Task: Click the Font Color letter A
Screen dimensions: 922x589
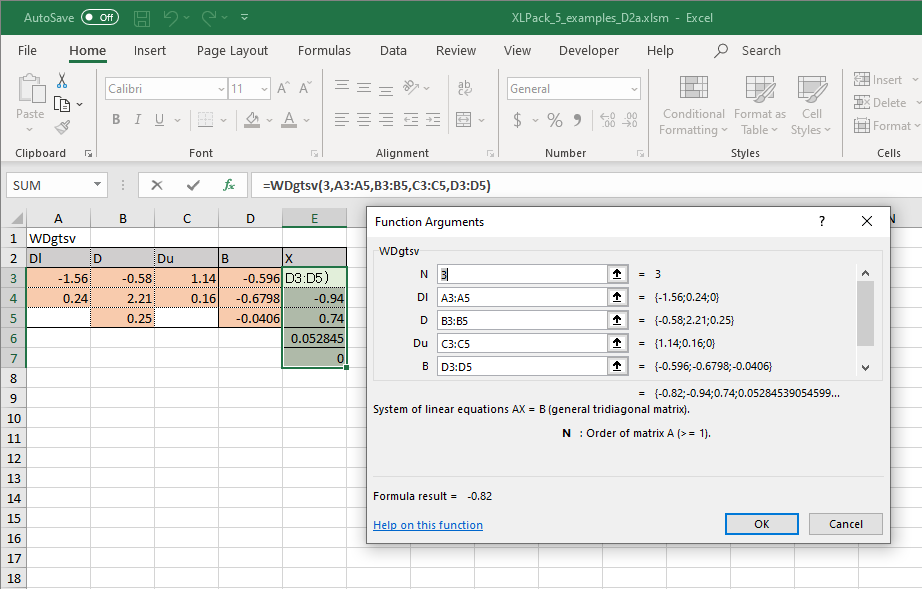Action: coord(289,120)
